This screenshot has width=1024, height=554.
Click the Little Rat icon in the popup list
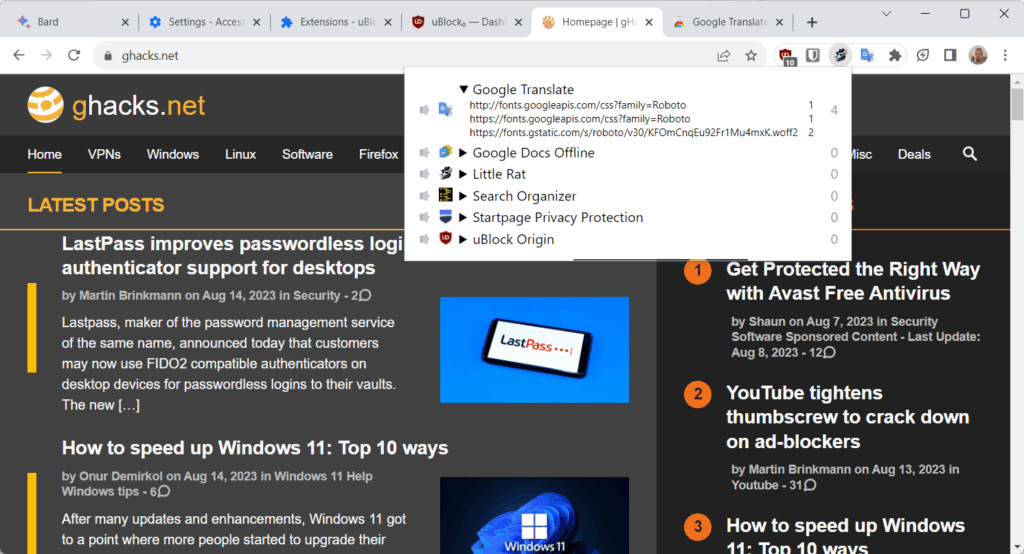[445, 174]
